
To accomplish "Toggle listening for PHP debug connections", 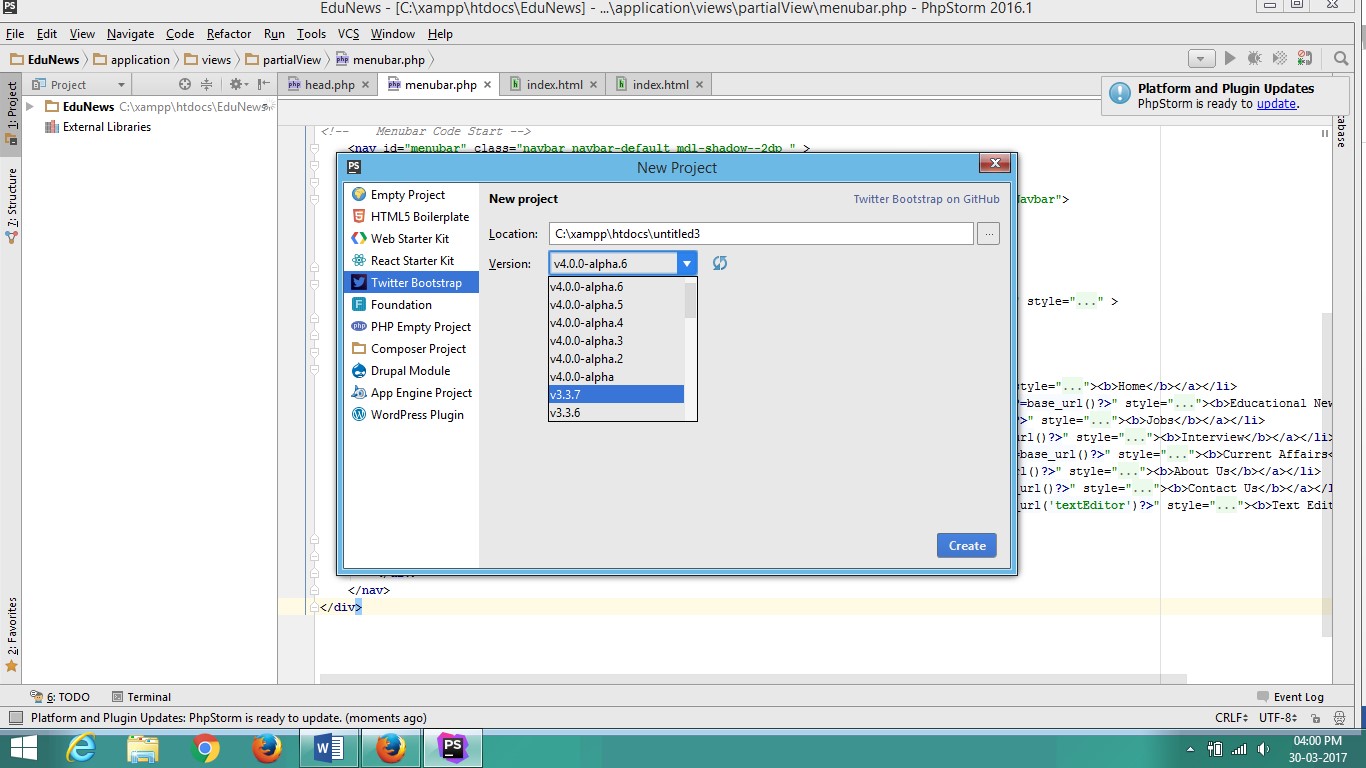I will coord(1304,59).
